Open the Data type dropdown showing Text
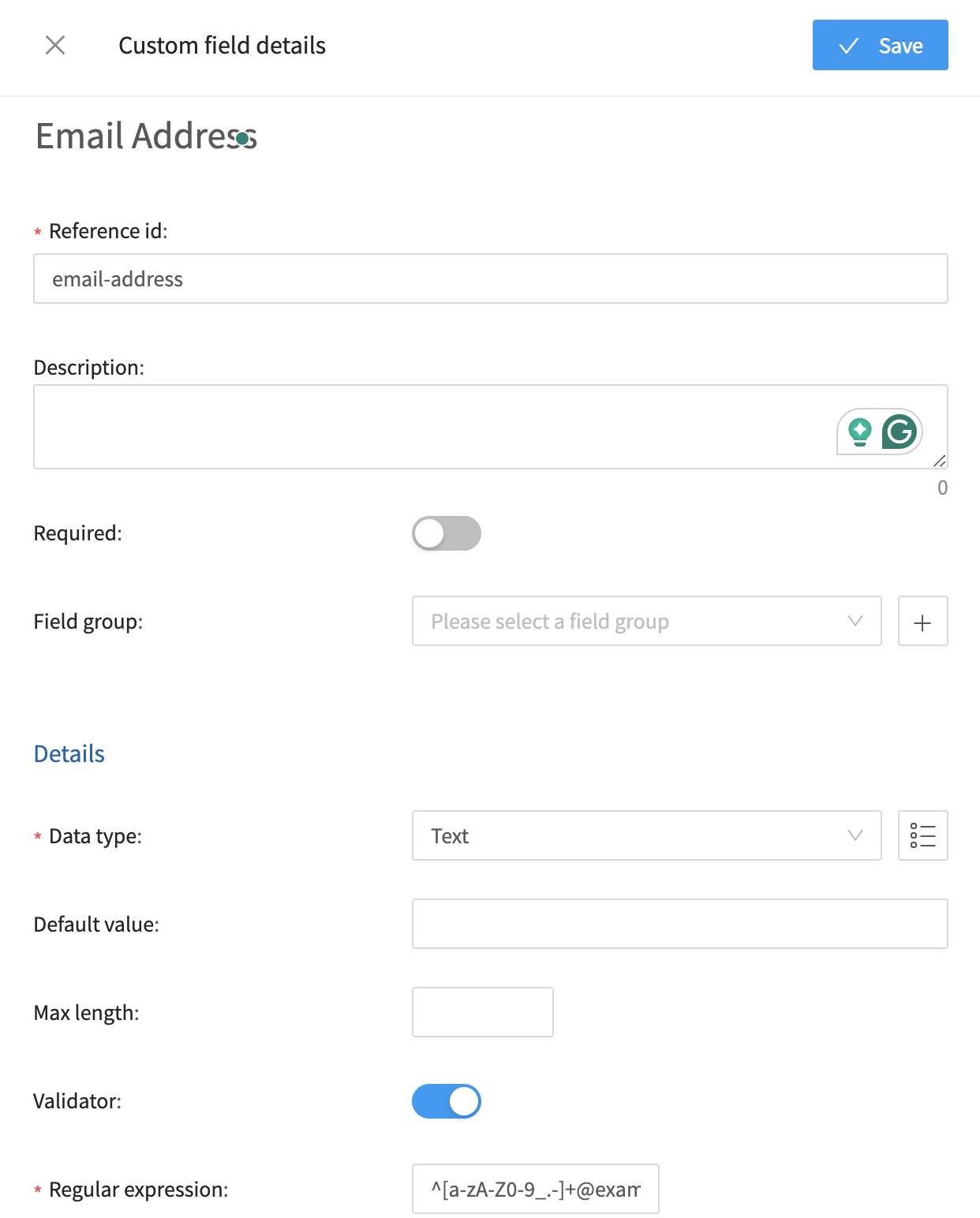 [x=646, y=835]
